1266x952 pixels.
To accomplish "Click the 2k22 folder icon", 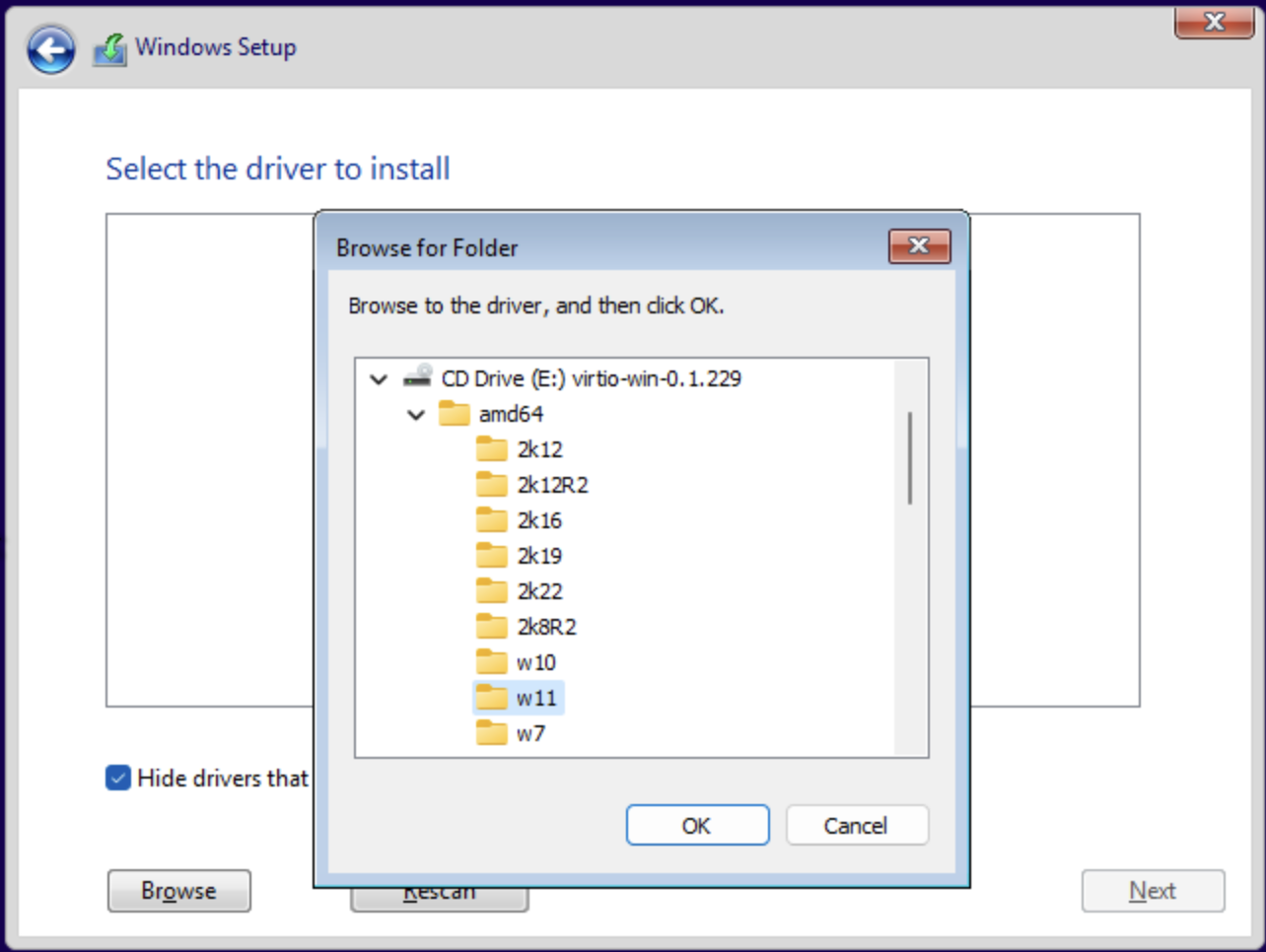I will pos(491,591).
